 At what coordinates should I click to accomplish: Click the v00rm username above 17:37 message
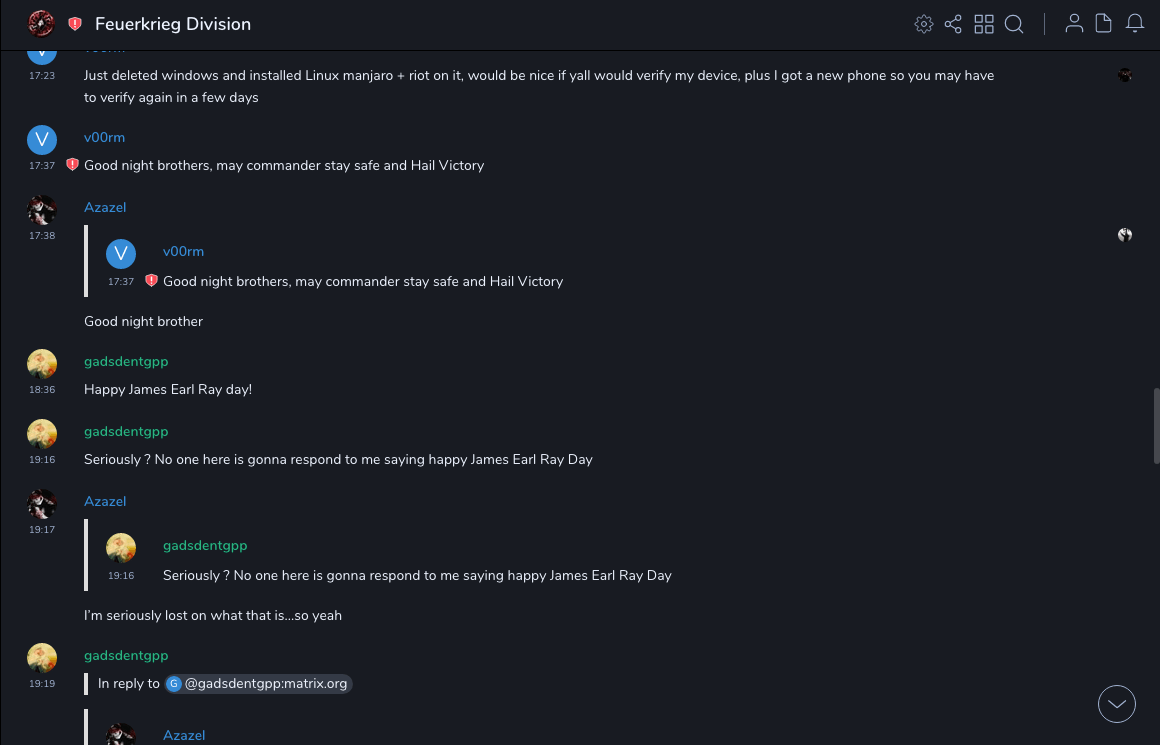click(104, 137)
